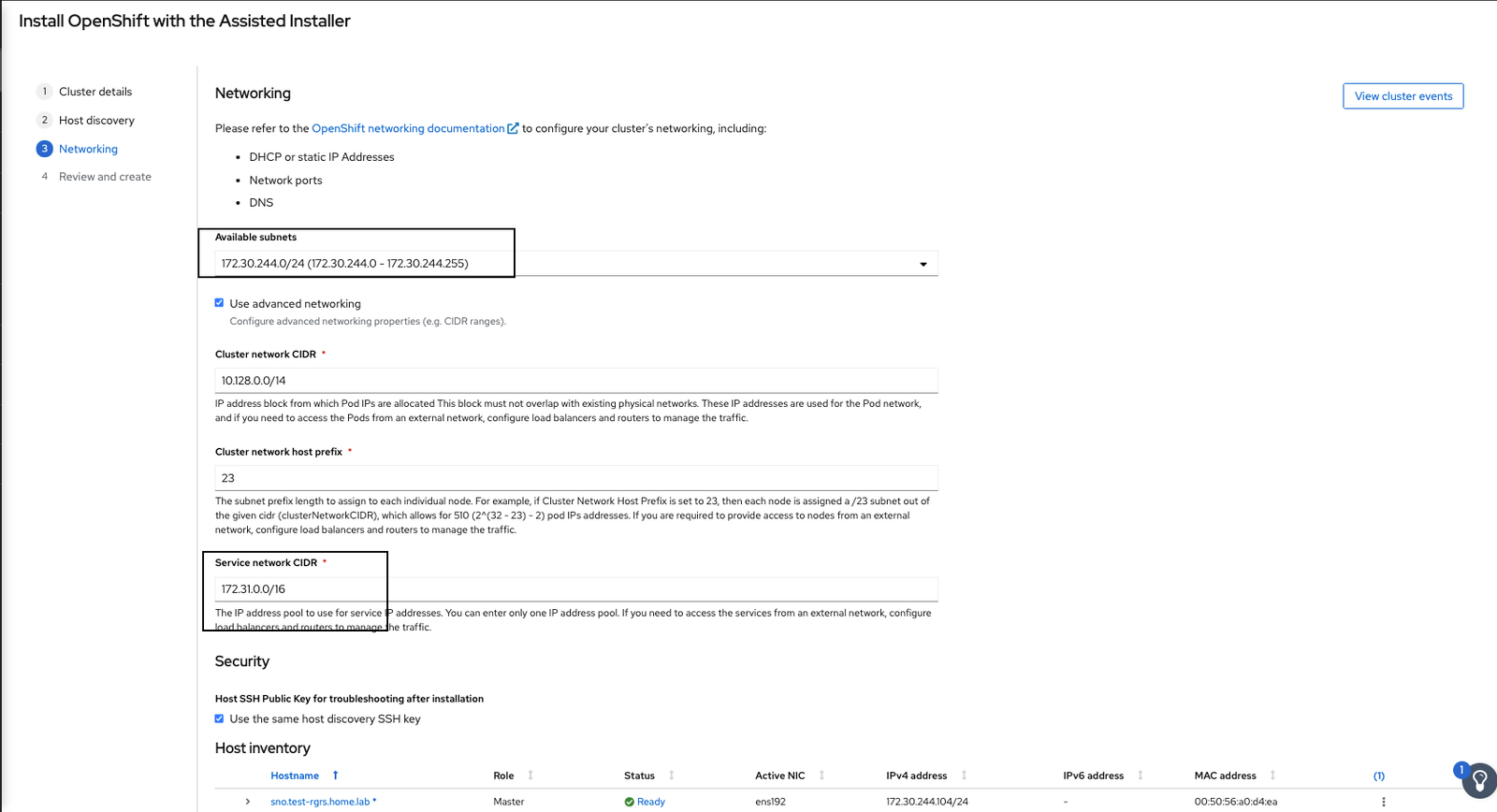Focus the Cluster network host prefix field
The image size is (1497, 812).
[576, 478]
